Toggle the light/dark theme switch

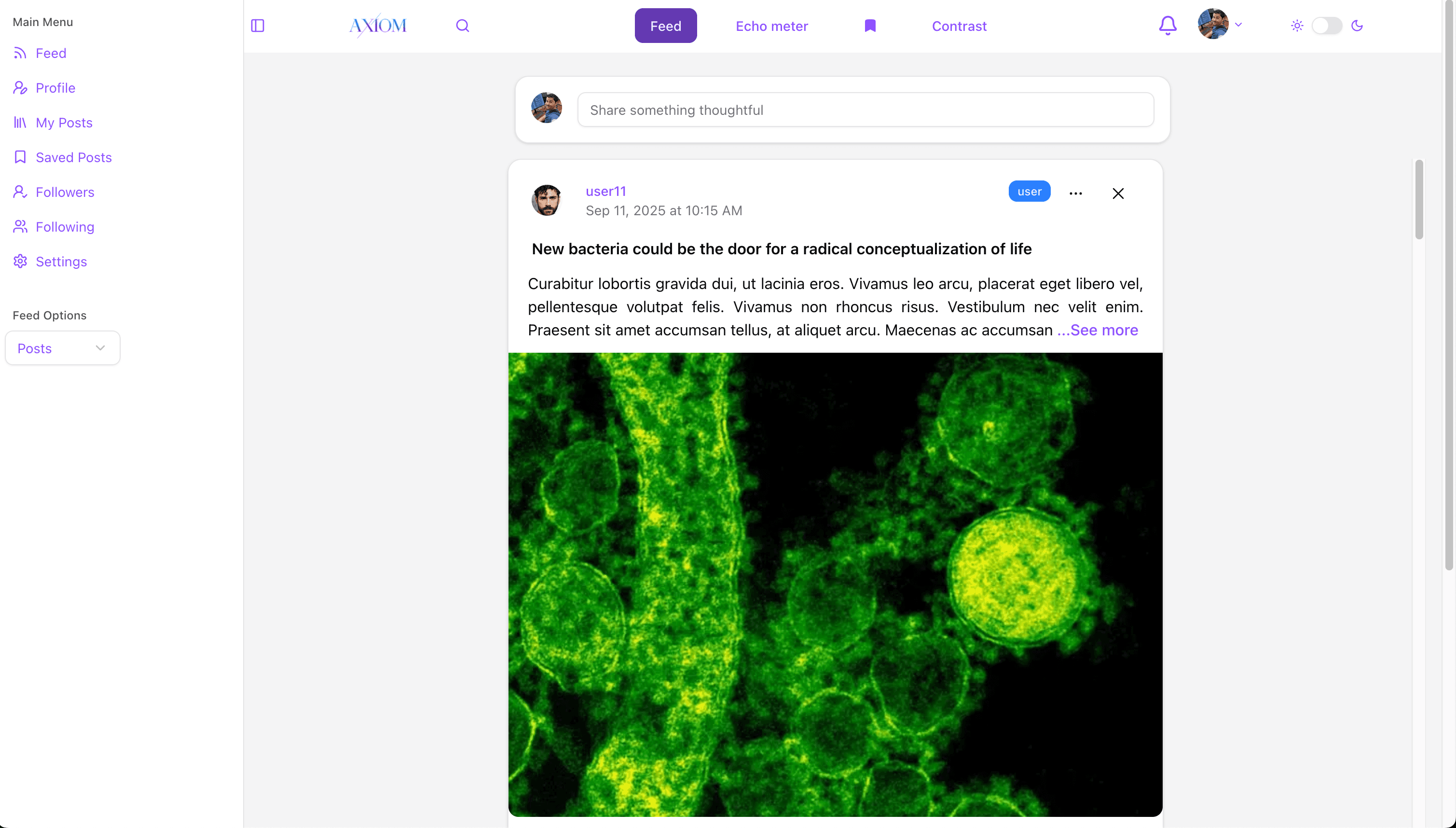1328,26
